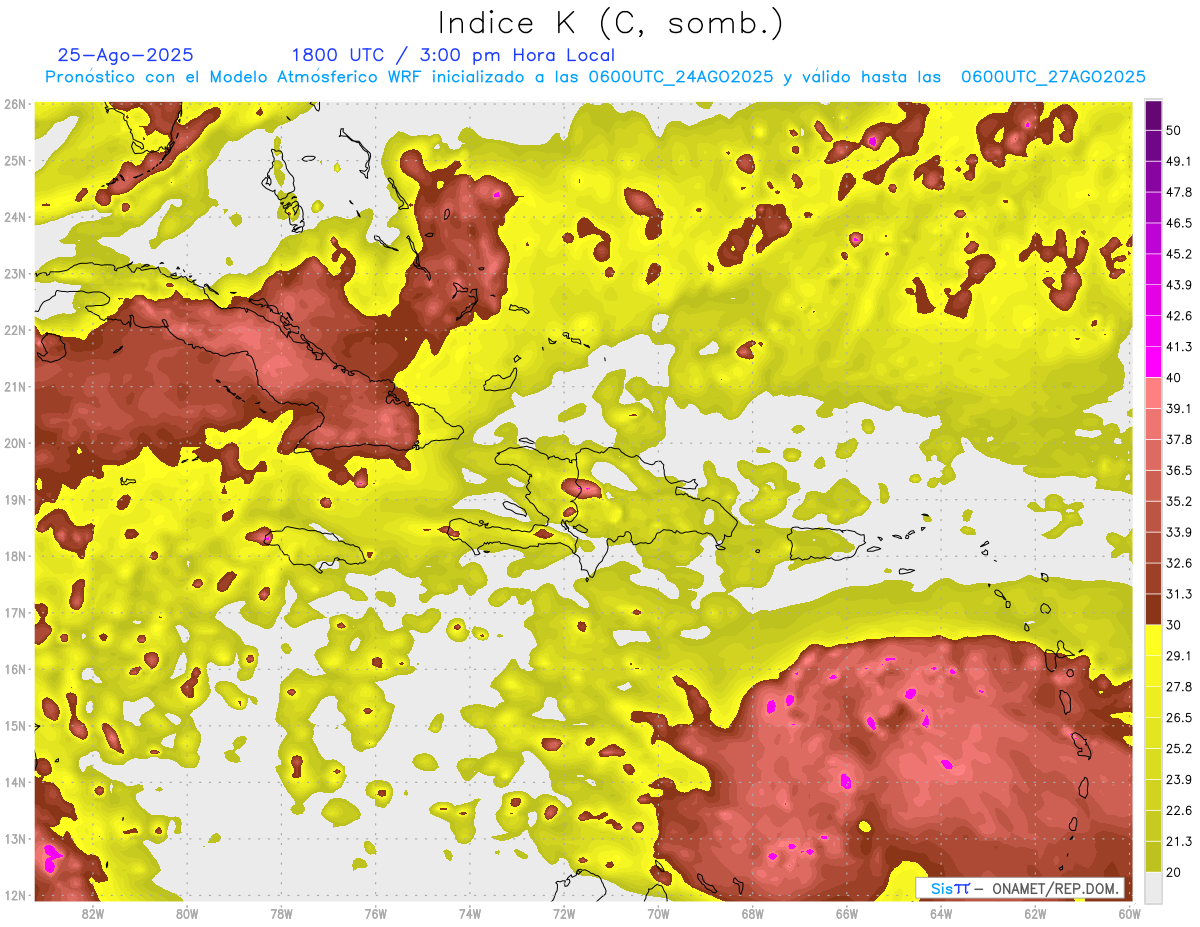This screenshot has width=1200, height=927.
Task: Click the '17N' latitude label
Action: click(x=15, y=613)
